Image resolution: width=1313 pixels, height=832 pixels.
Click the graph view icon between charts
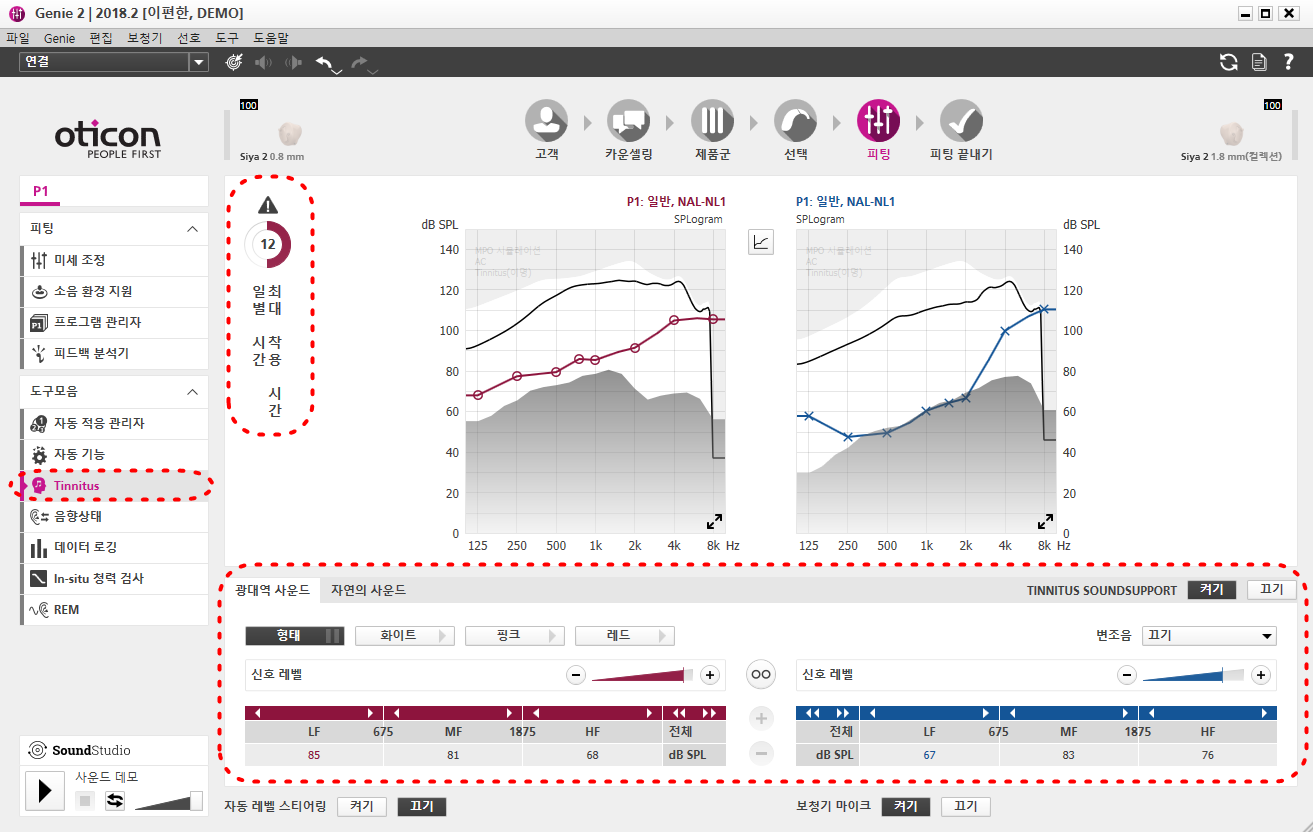761,241
